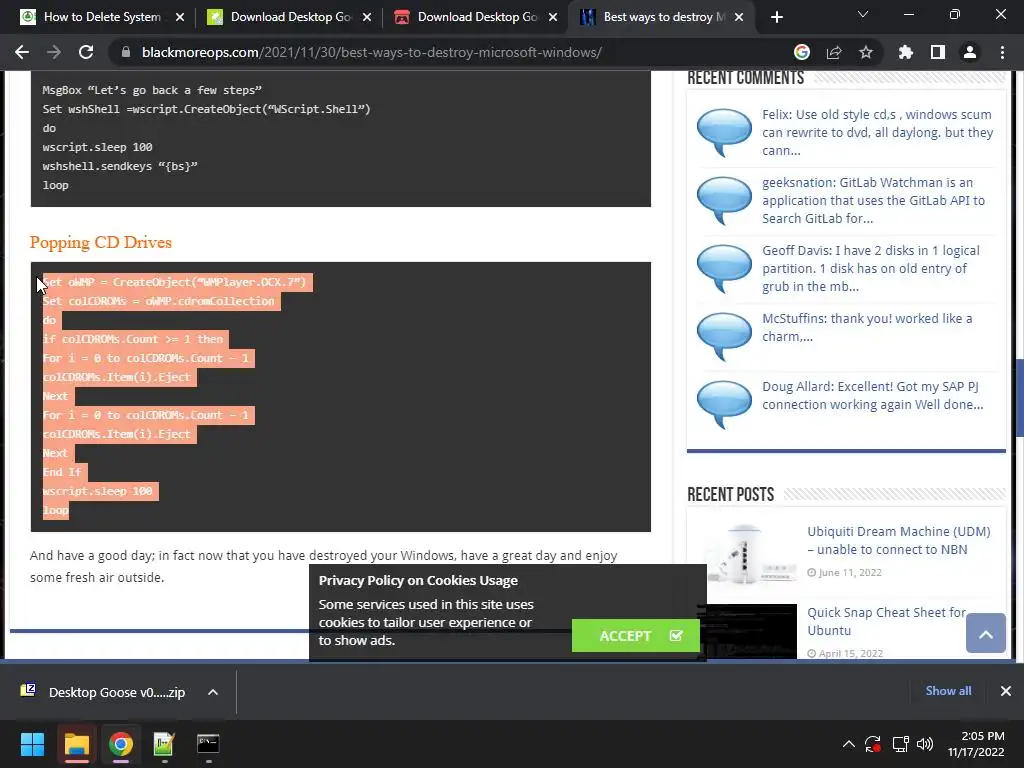This screenshot has width=1024, height=768.
Task: Open Windows Start menu
Action: (32, 744)
